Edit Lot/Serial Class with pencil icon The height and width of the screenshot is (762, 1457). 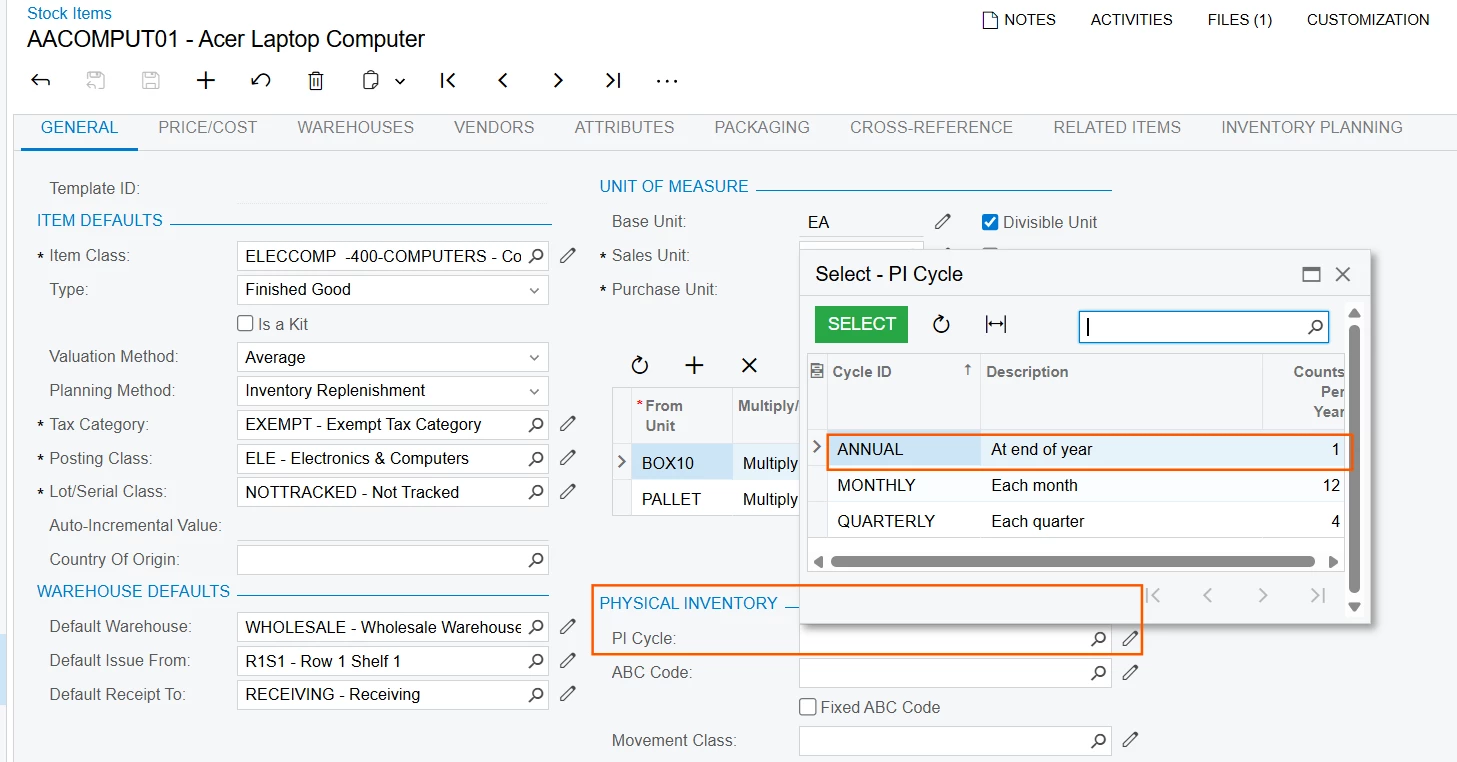tap(568, 492)
